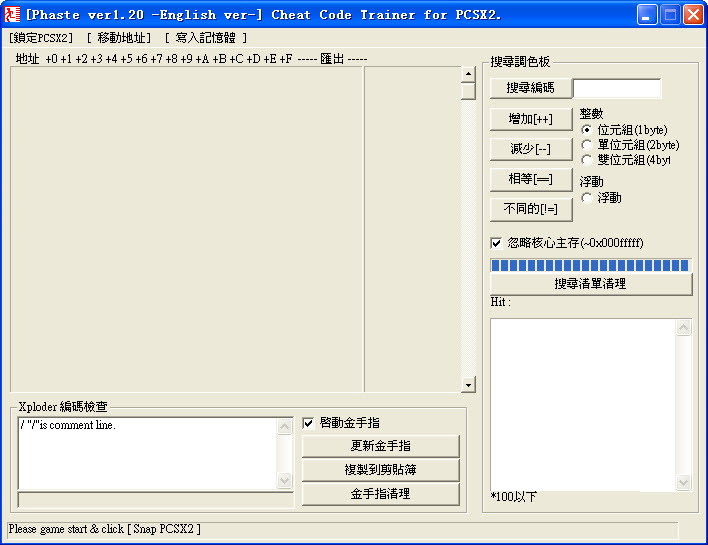Click inside the Hit results list box

coord(582,405)
